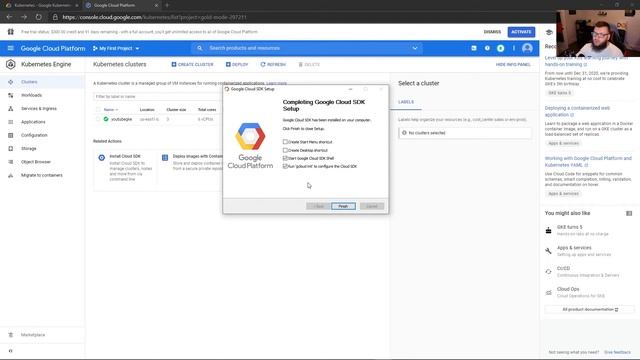Uncheck Run 'gcloud init' to configure option
This screenshot has width=640, height=360.
[x=285, y=166]
